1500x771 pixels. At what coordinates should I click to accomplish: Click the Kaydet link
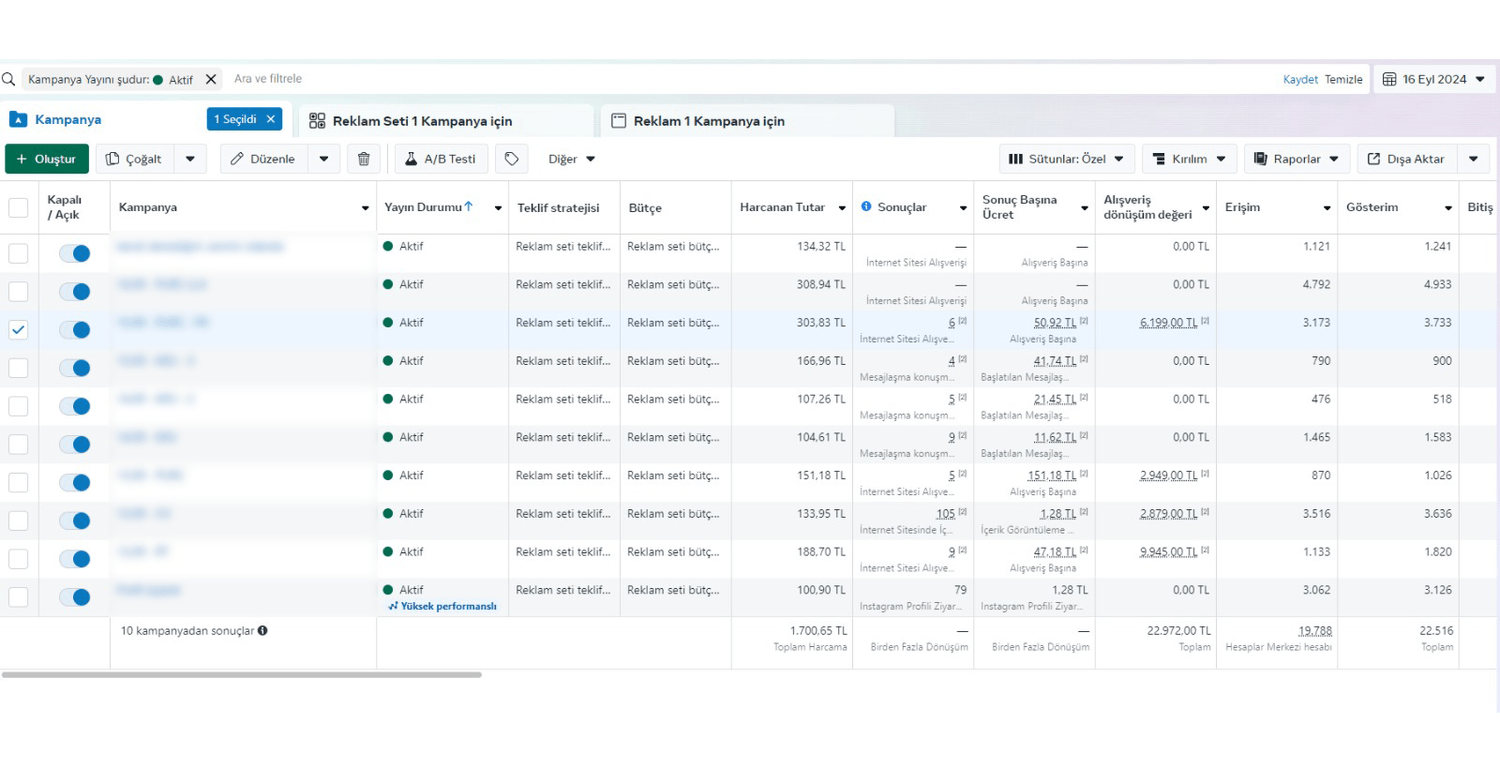(x=1300, y=79)
